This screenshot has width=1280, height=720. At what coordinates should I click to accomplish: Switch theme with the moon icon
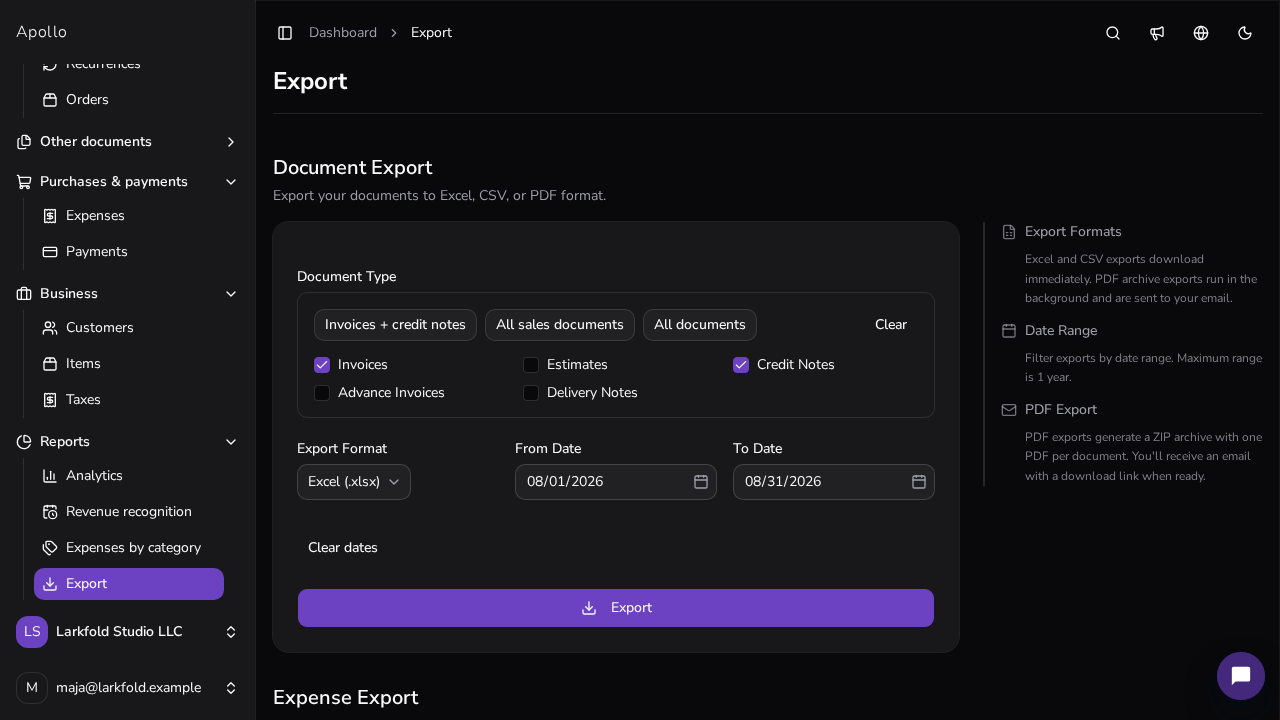(x=1245, y=33)
